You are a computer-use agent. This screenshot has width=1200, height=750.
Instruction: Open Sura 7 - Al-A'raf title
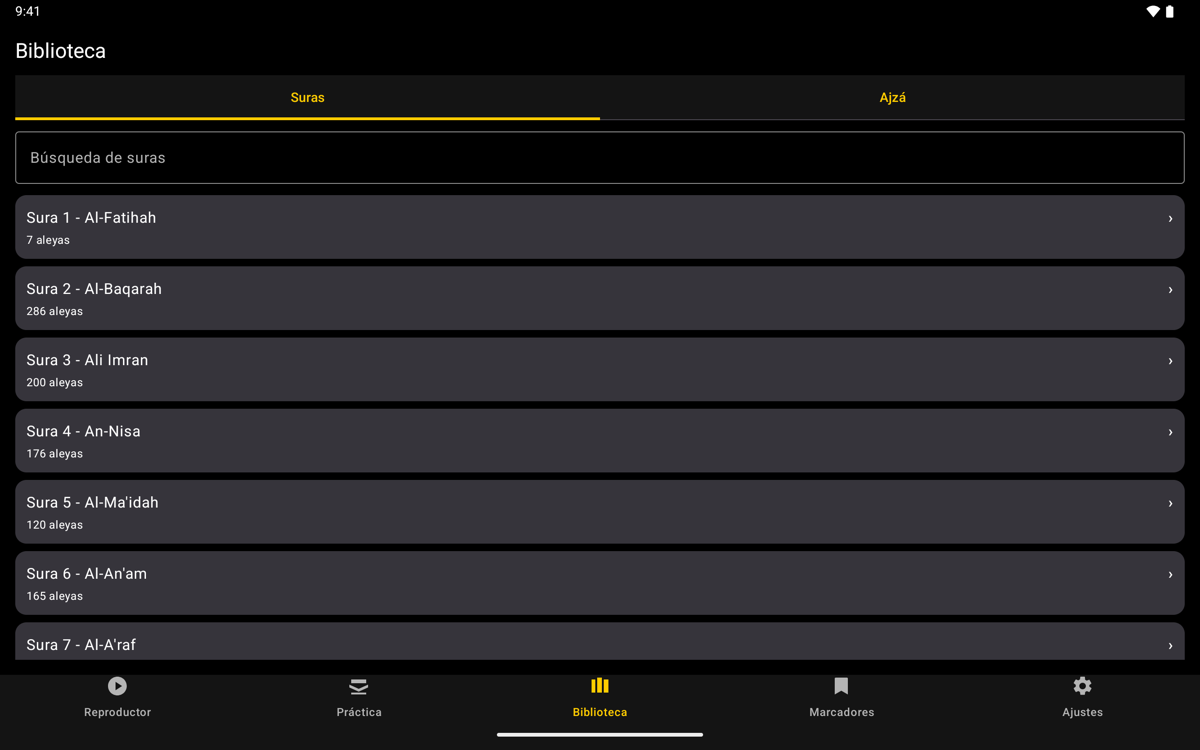81,645
